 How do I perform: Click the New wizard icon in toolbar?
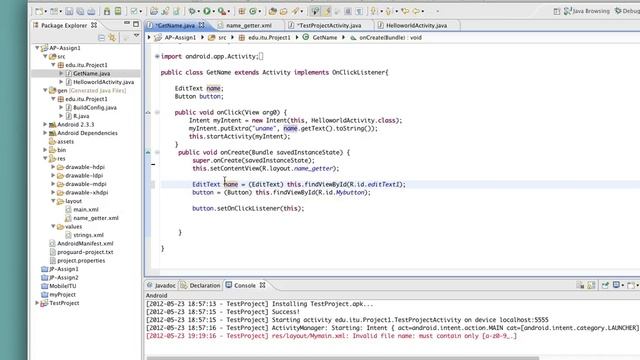coord(39,11)
